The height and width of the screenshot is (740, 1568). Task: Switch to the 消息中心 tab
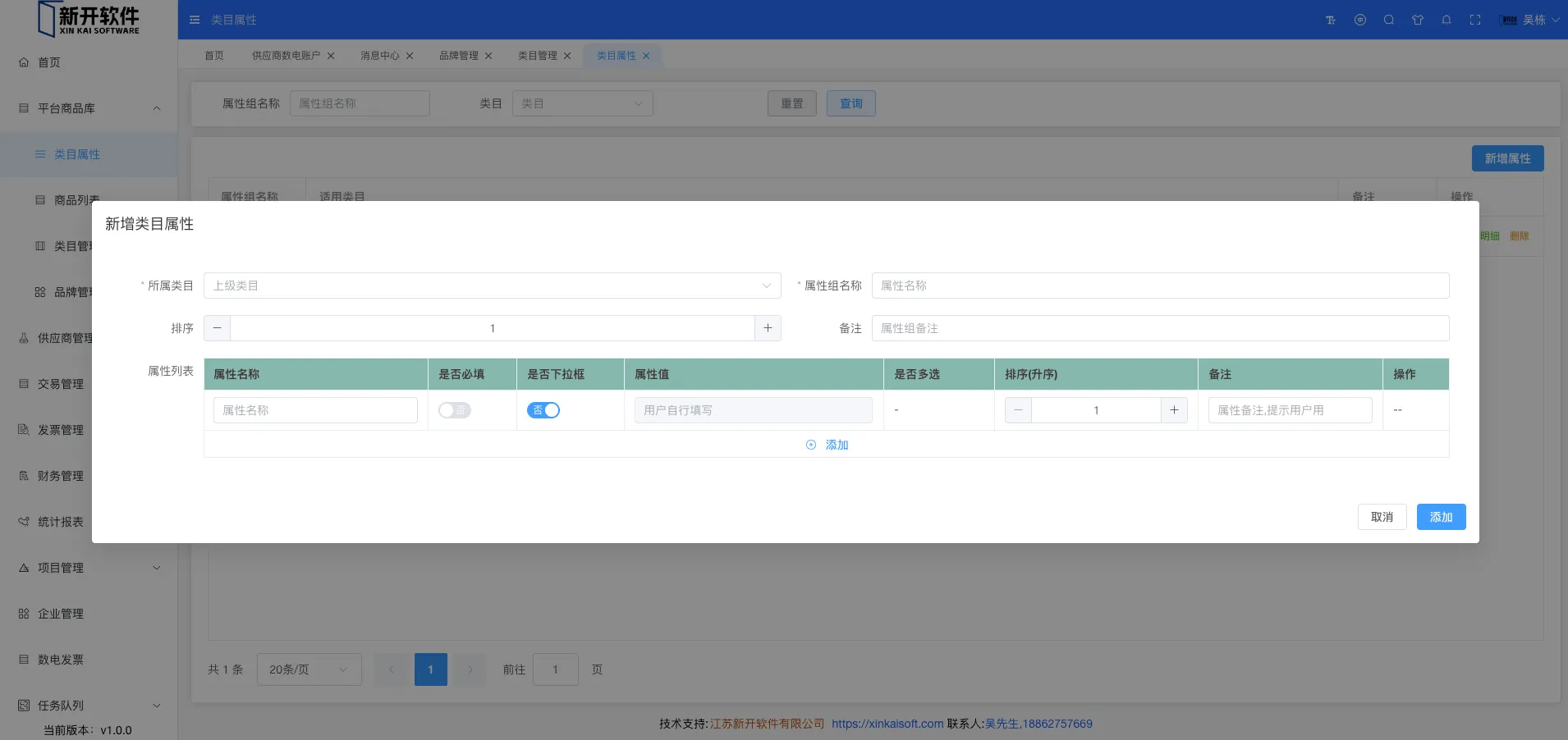379,56
